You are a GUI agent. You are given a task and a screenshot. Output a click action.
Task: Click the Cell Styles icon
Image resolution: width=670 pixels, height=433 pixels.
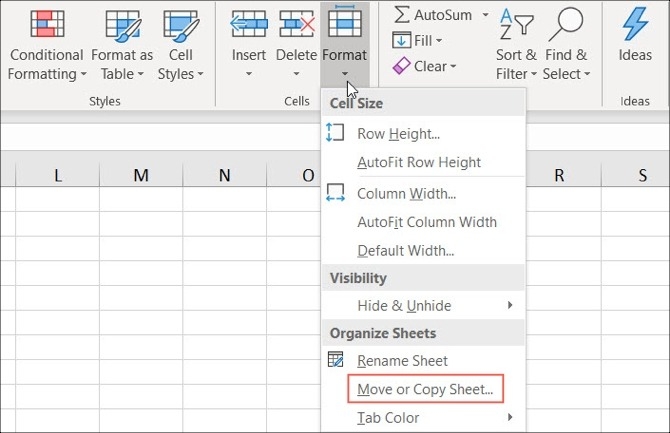pyautogui.click(x=181, y=24)
